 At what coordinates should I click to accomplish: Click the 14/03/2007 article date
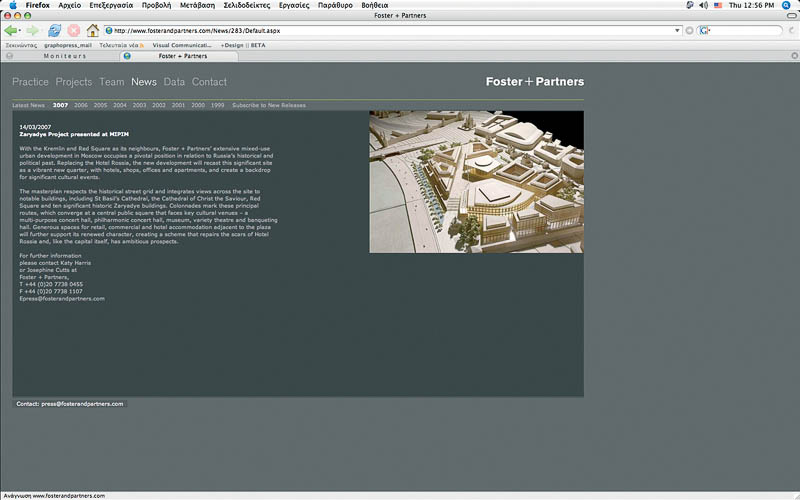[x=35, y=127]
